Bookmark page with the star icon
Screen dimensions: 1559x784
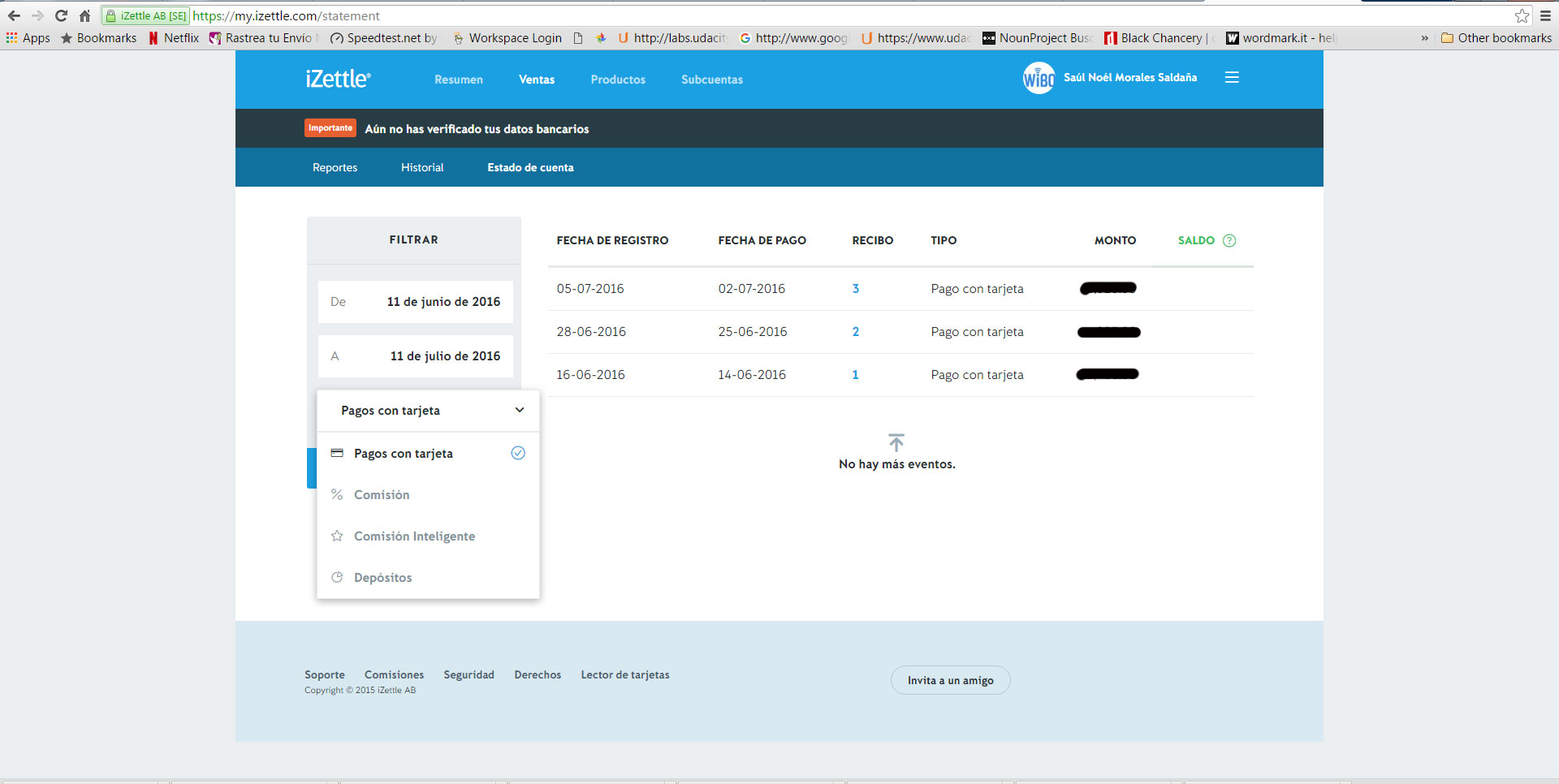pyautogui.click(x=1522, y=15)
